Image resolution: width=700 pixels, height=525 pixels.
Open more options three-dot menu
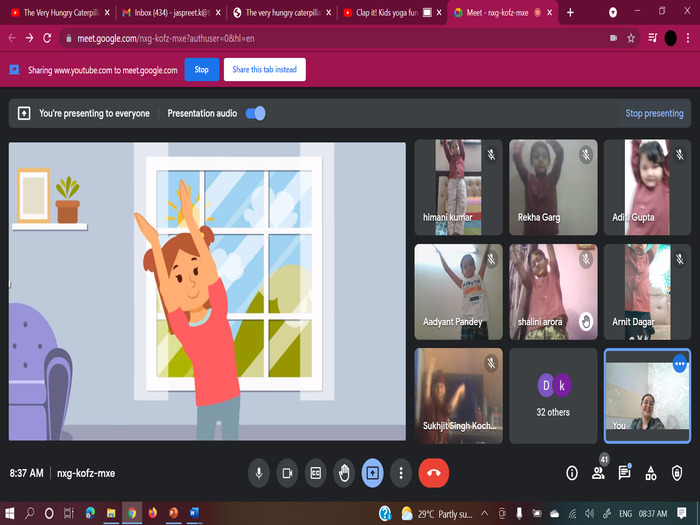coord(401,473)
